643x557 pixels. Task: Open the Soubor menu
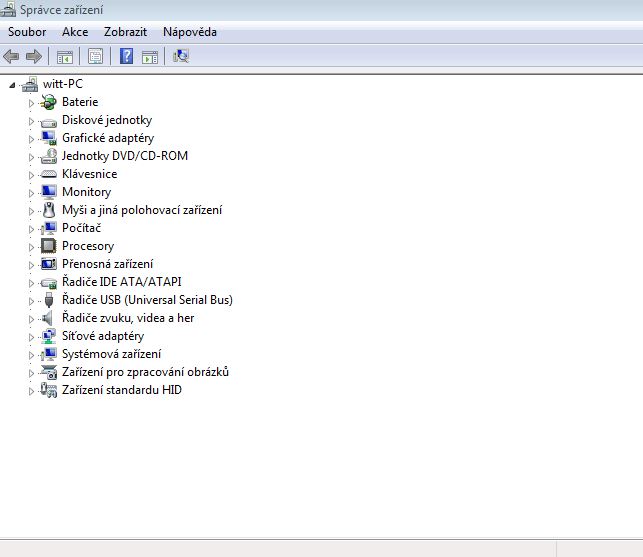[x=27, y=32]
